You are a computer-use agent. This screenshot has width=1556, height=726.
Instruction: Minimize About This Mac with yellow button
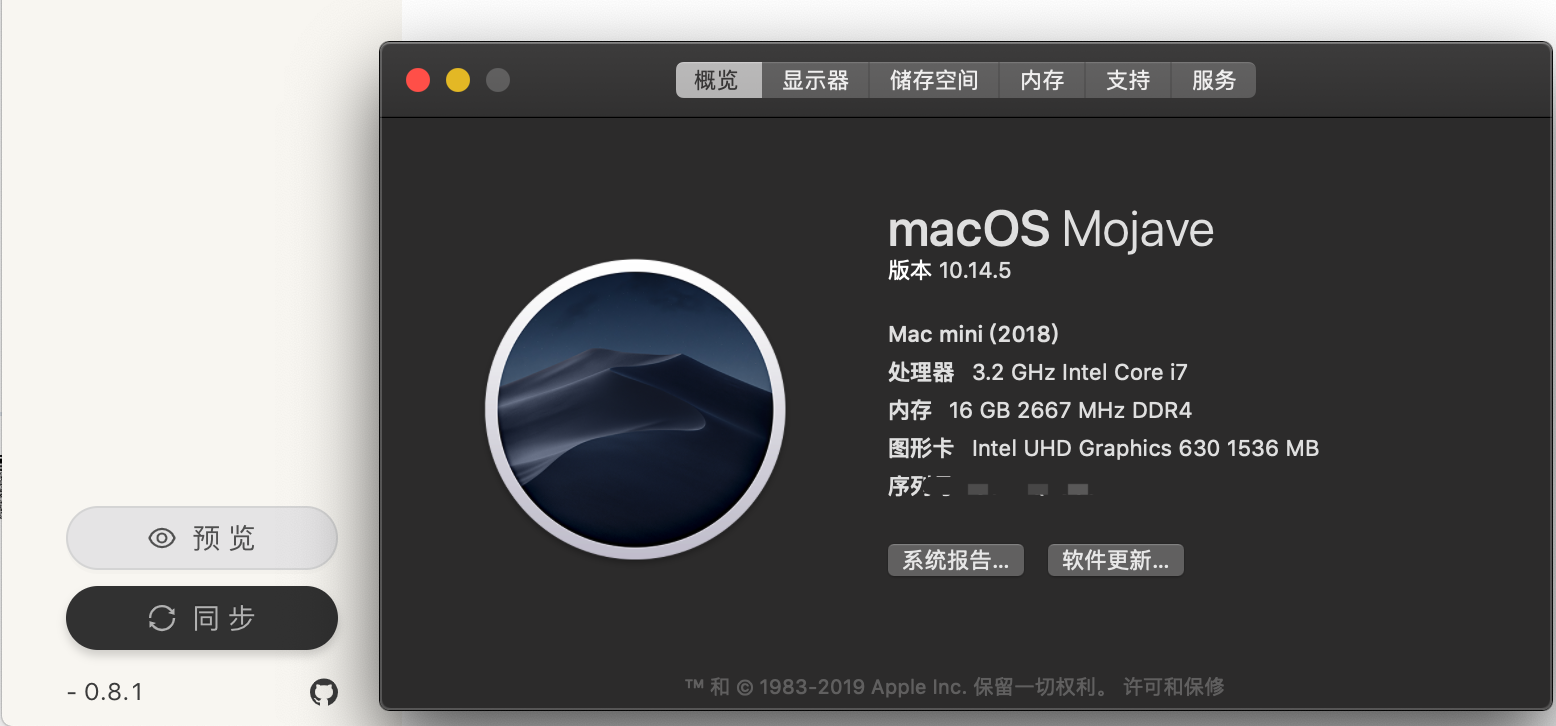tap(458, 80)
